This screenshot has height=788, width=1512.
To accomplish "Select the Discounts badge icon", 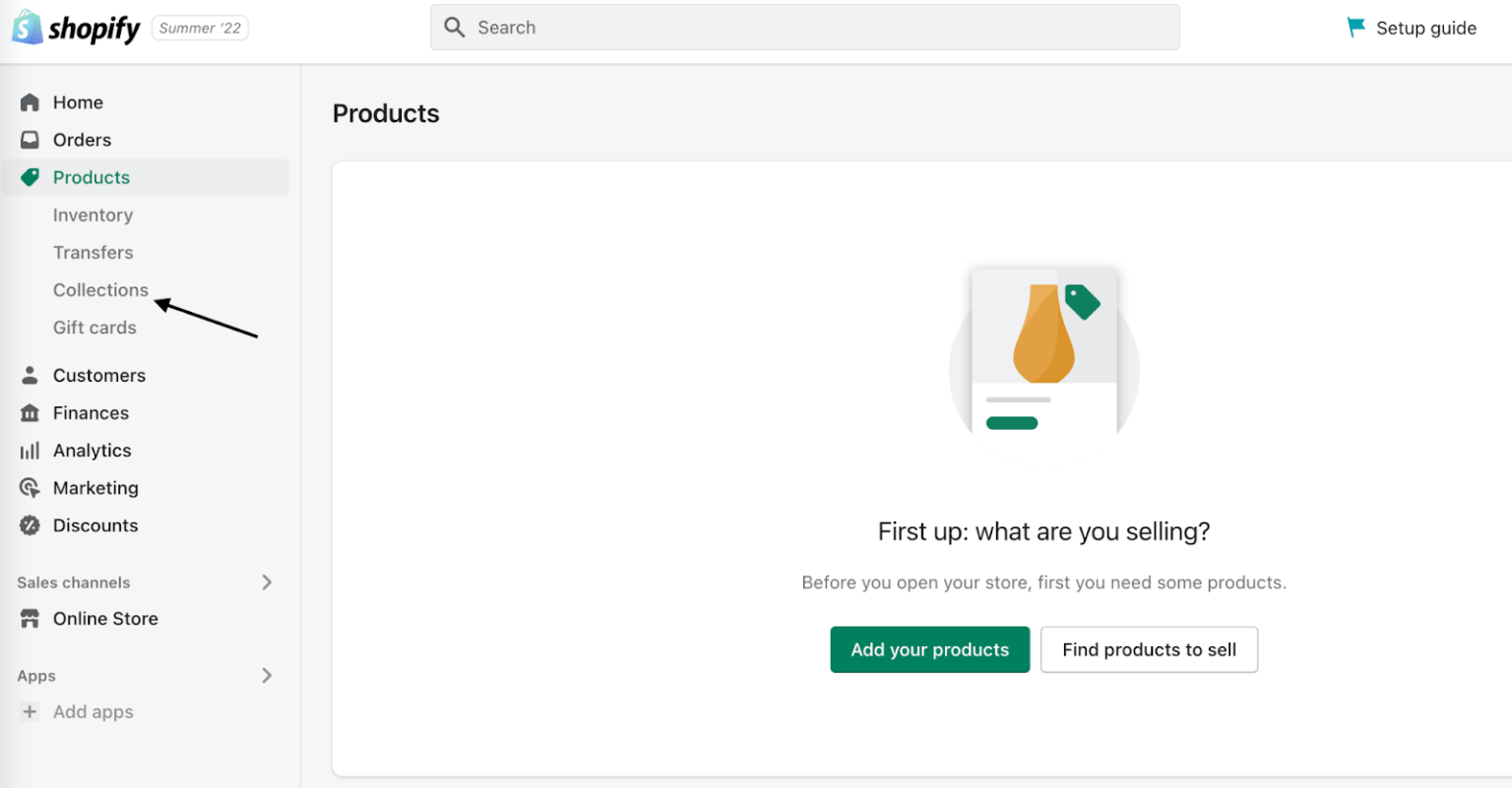I will click(x=30, y=524).
